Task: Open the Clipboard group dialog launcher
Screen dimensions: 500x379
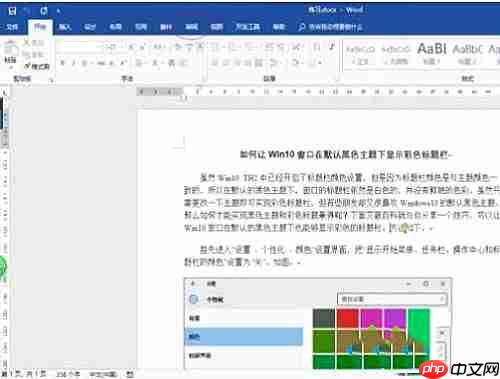Action: [52, 79]
